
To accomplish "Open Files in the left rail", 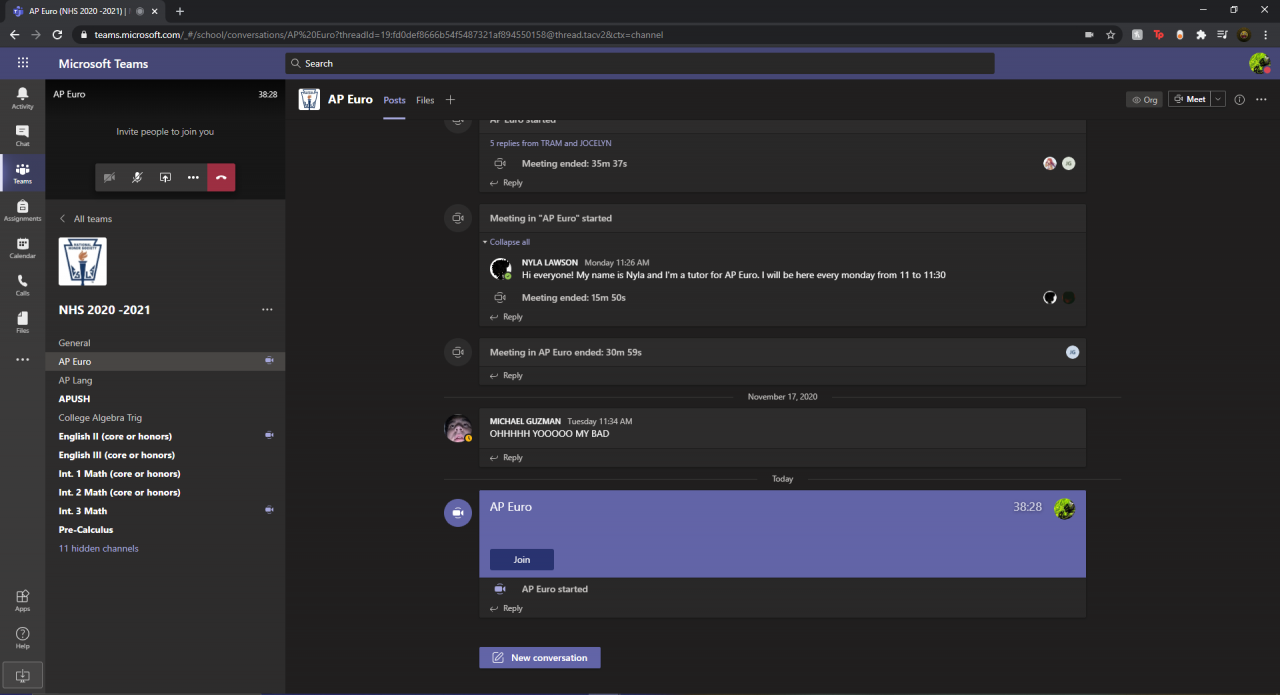I will pyautogui.click(x=22, y=322).
